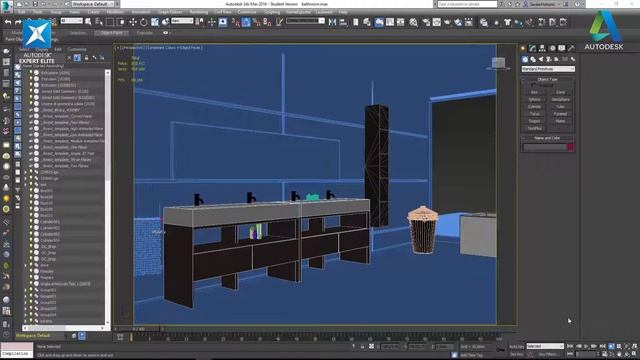Select the Shapes category in Create panel
The image size is (640, 360).
tap(533, 59)
